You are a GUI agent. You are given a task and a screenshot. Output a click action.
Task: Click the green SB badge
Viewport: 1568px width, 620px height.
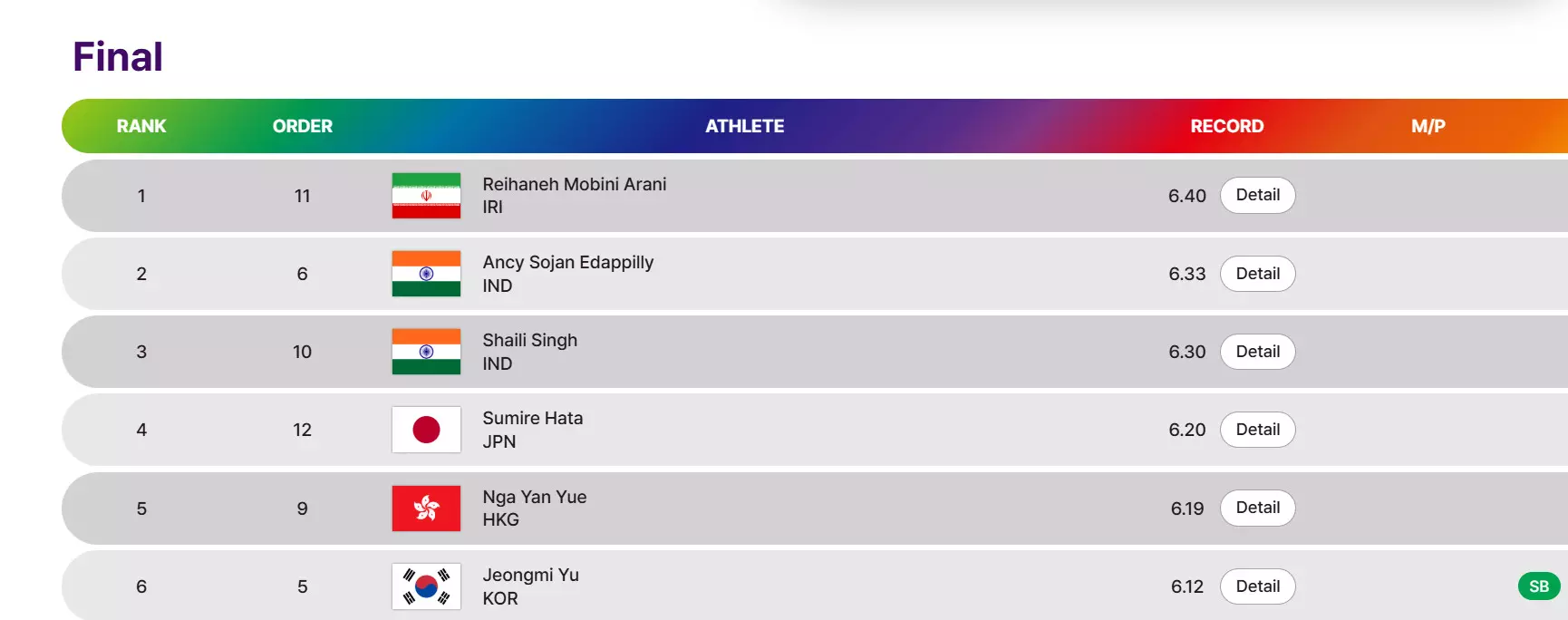coord(1538,586)
